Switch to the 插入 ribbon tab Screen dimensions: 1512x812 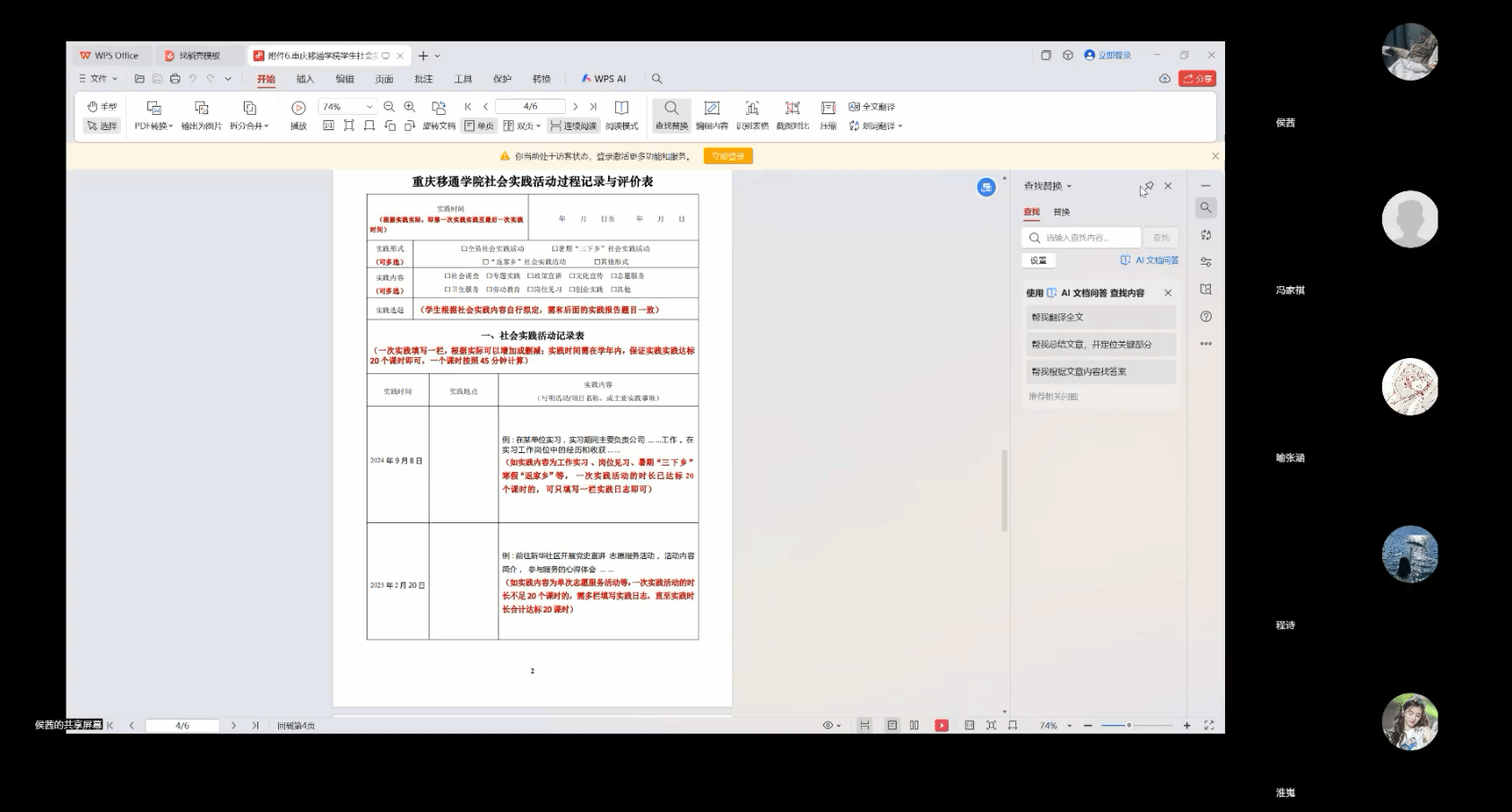tap(305, 79)
